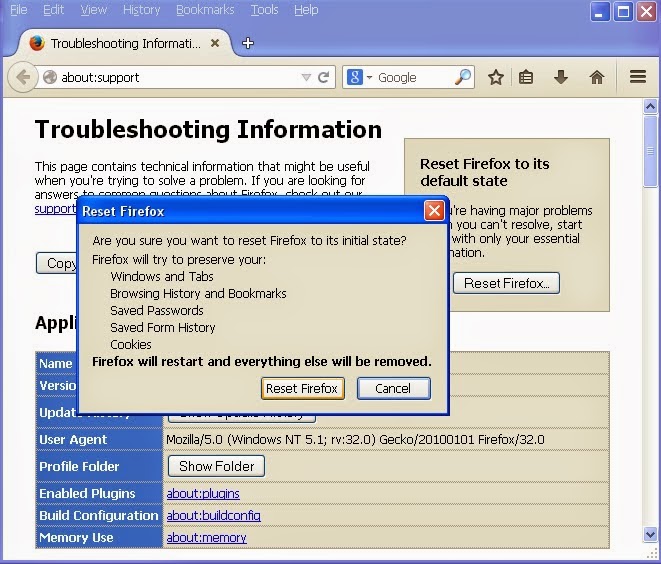
Task: Click the vertical scrollbar thumb
Action: (650, 150)
